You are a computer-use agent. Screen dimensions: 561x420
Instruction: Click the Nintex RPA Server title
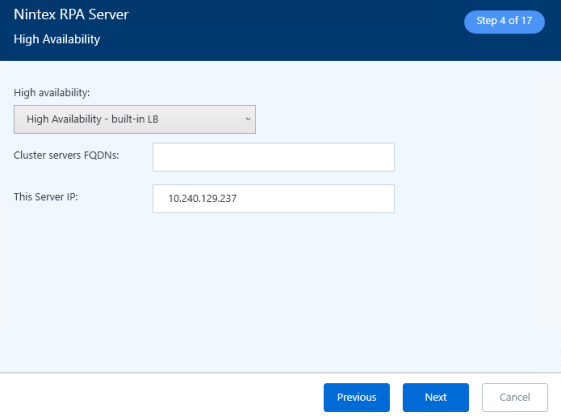[71, 14]
